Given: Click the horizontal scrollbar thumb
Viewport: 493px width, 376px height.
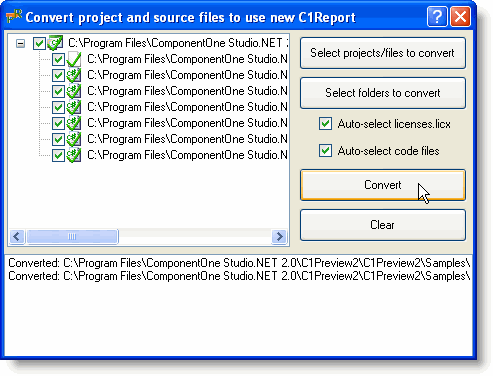Looking at the screenshot, I should coord(72,237).
